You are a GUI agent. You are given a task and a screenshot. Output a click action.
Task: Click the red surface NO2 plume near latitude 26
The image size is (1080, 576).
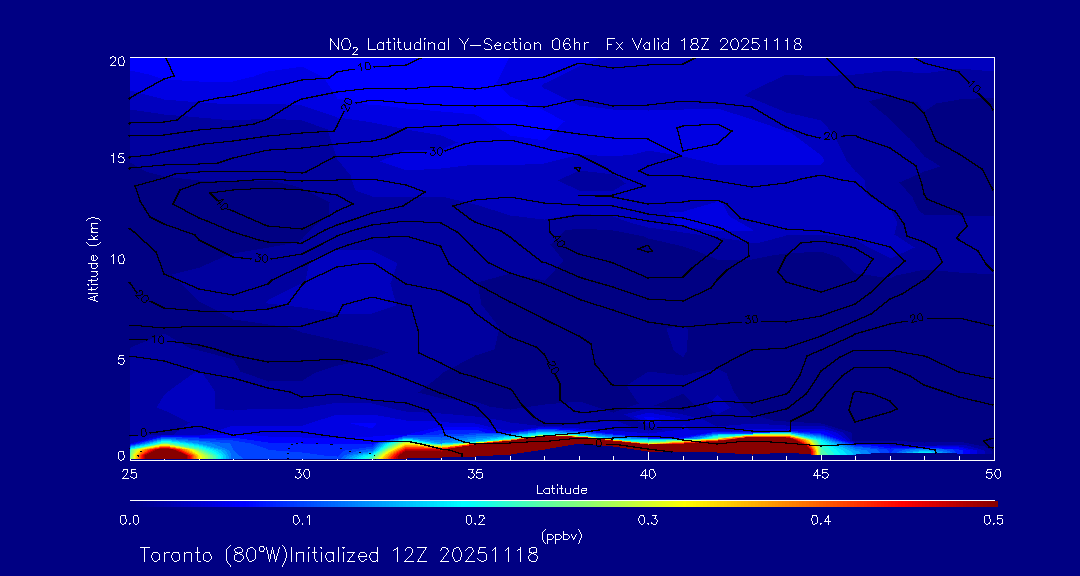(x=163, y=453)
